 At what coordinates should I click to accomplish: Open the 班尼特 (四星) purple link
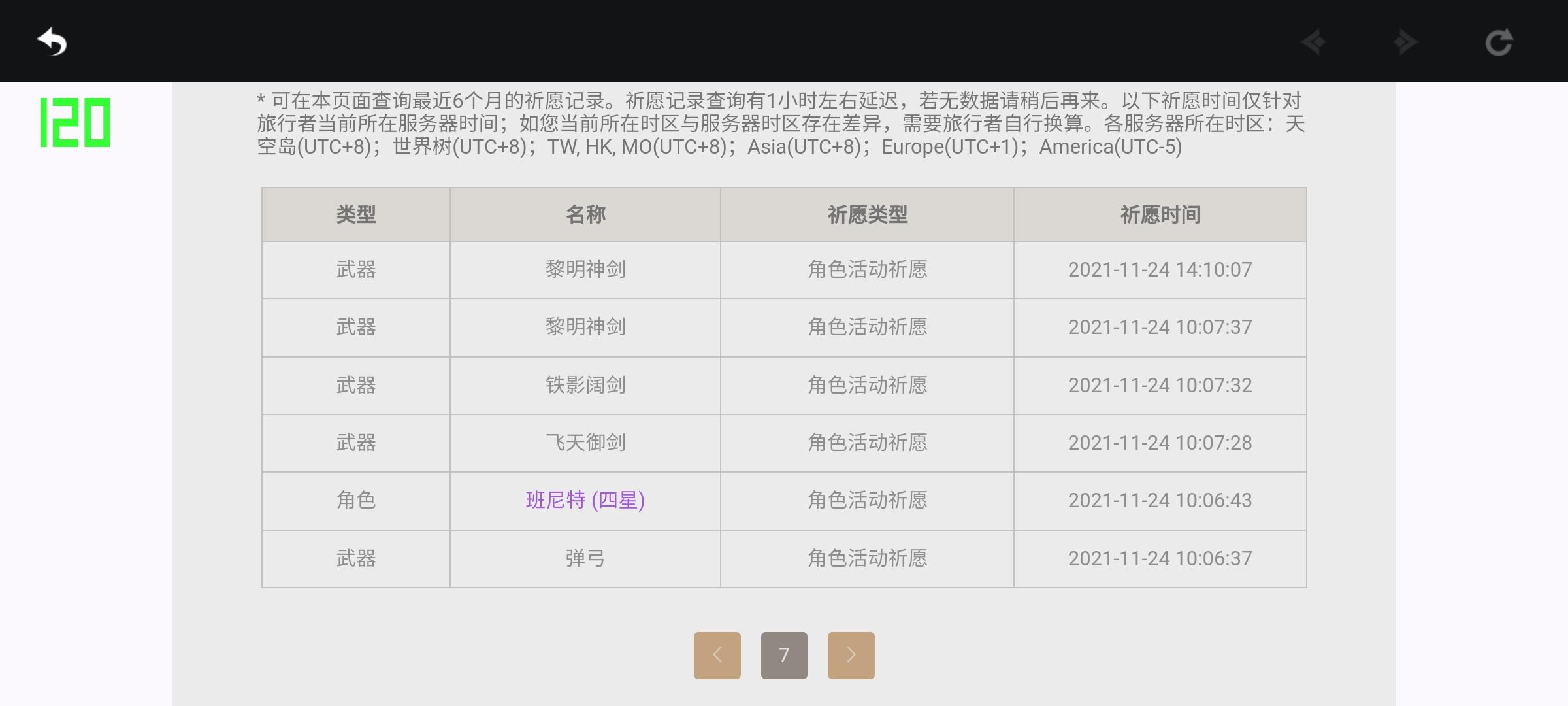[585, 500]
